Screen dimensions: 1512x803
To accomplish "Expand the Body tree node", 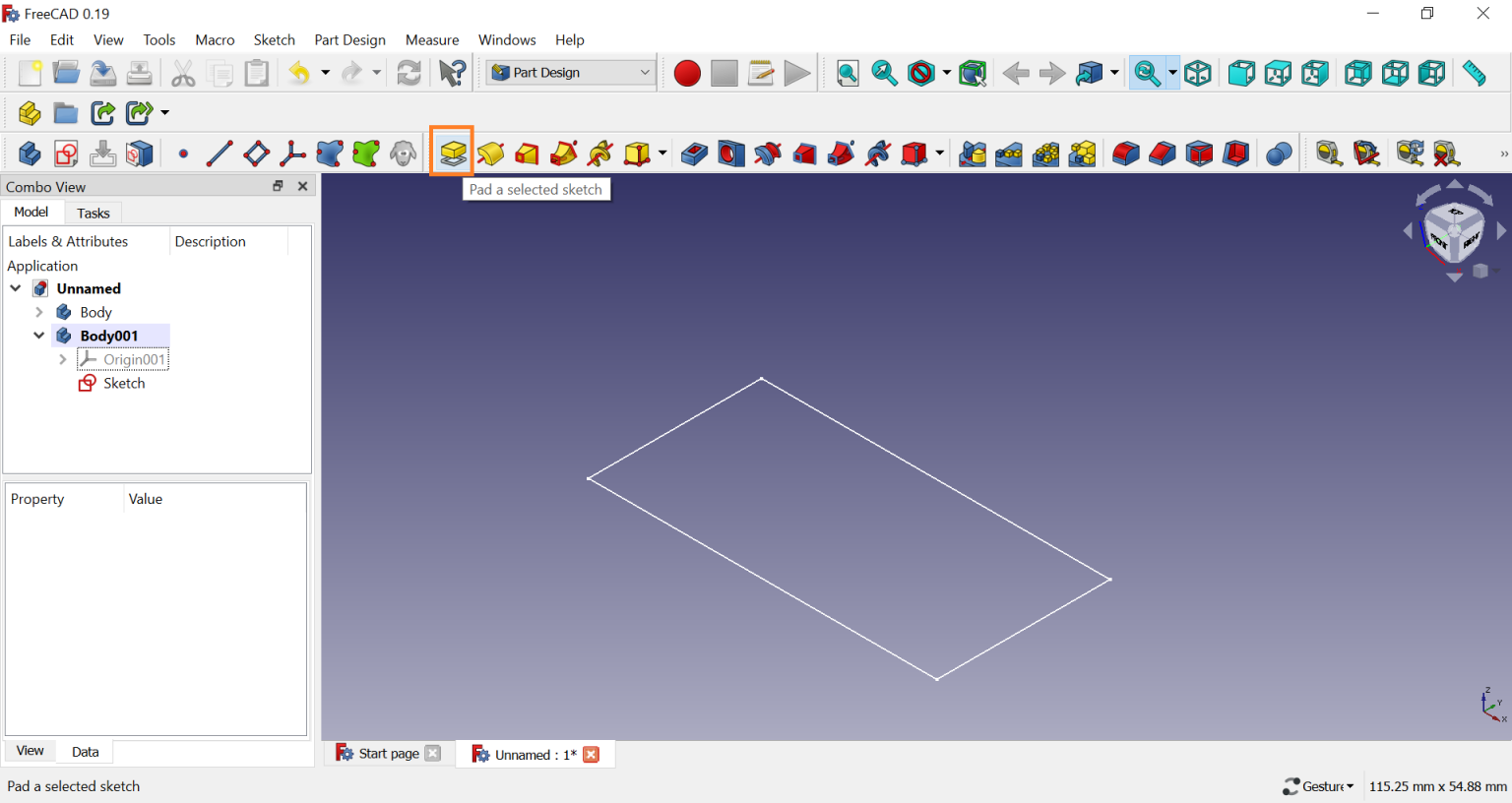I will (39, 312).
